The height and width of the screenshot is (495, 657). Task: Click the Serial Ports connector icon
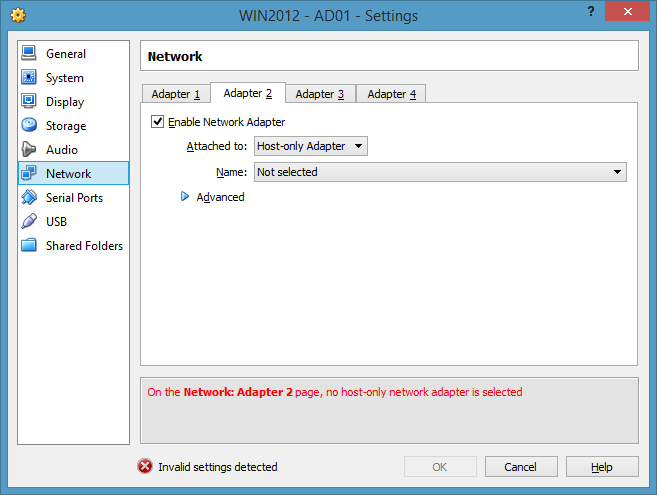pos(29,198)
